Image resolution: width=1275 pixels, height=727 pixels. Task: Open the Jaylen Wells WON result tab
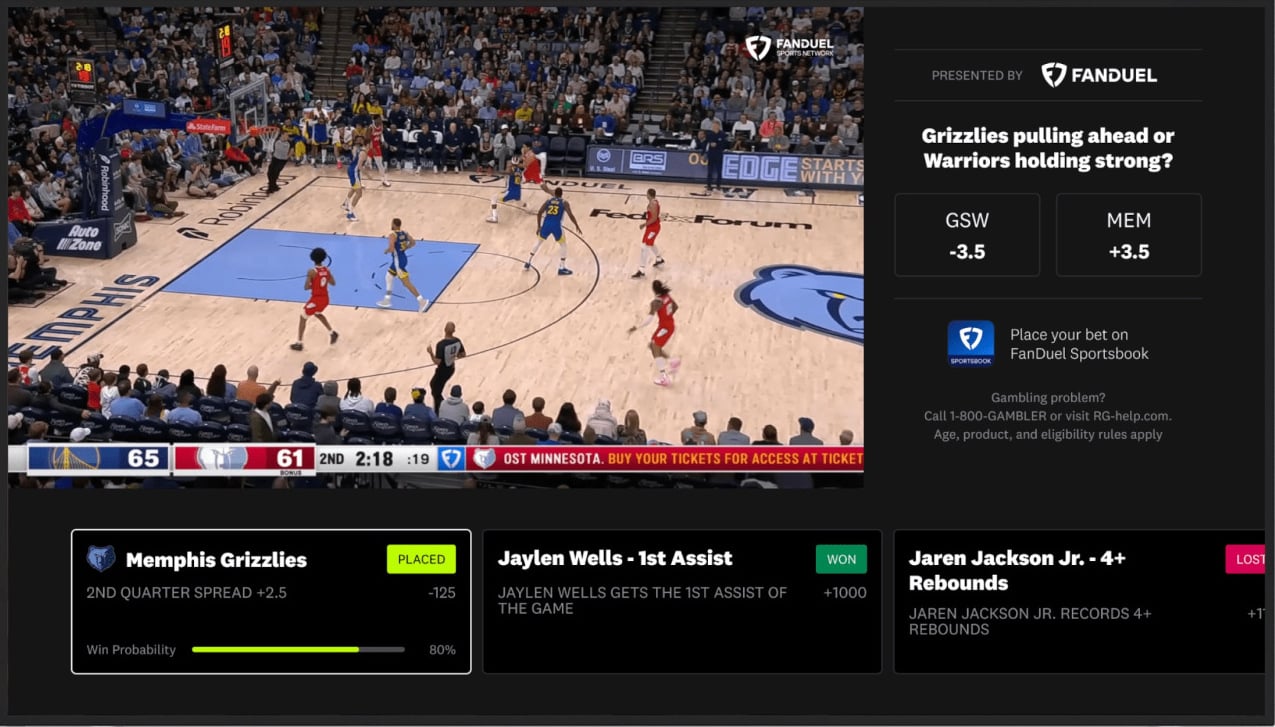click(x=841, y=559)
